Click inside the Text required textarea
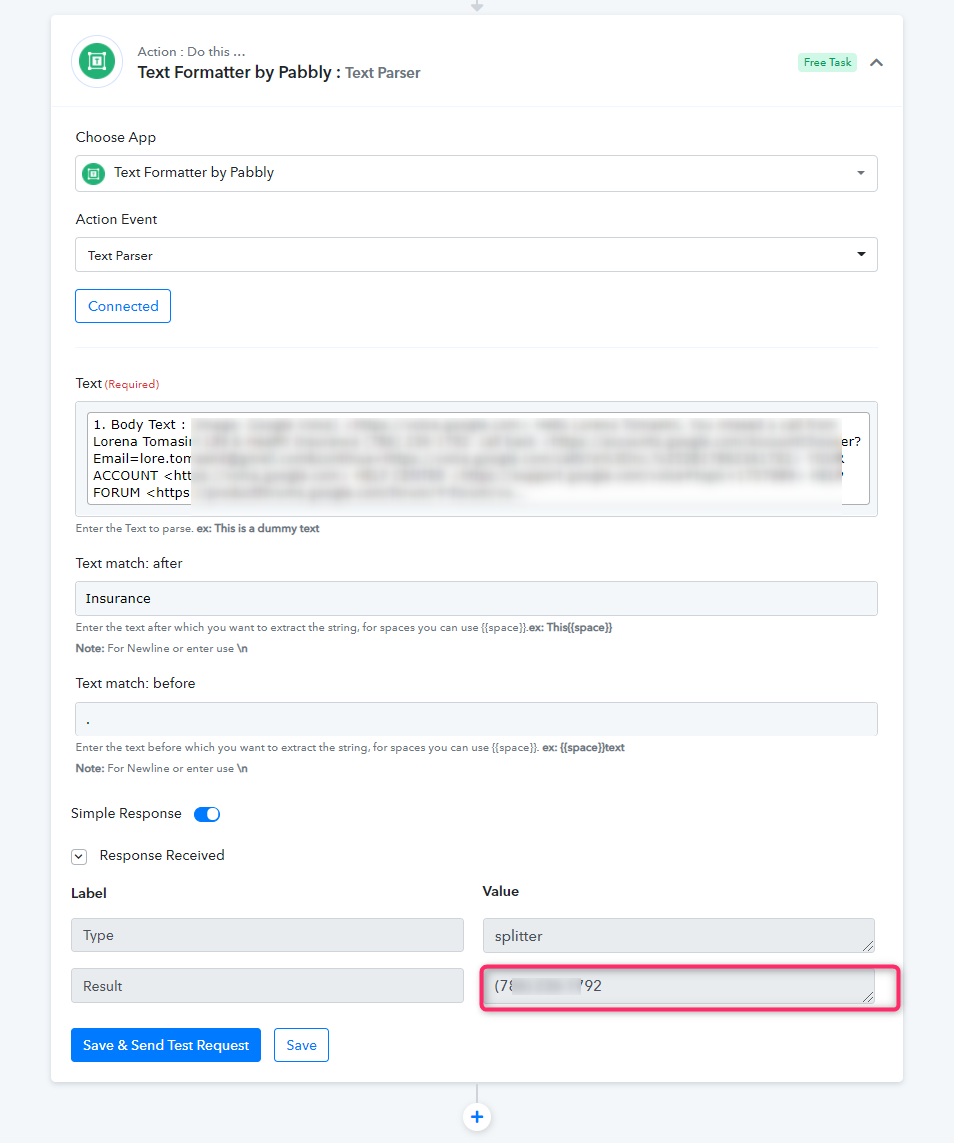Screen dimensions: 954x1143 477,459
